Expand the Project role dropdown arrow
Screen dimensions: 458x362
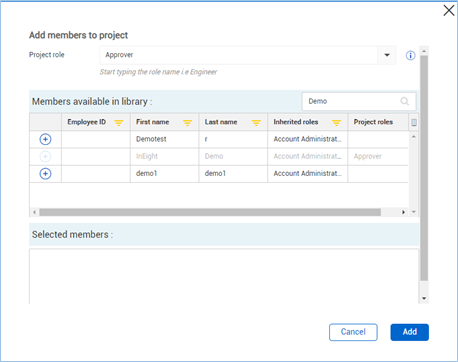[x=387, y=55]
